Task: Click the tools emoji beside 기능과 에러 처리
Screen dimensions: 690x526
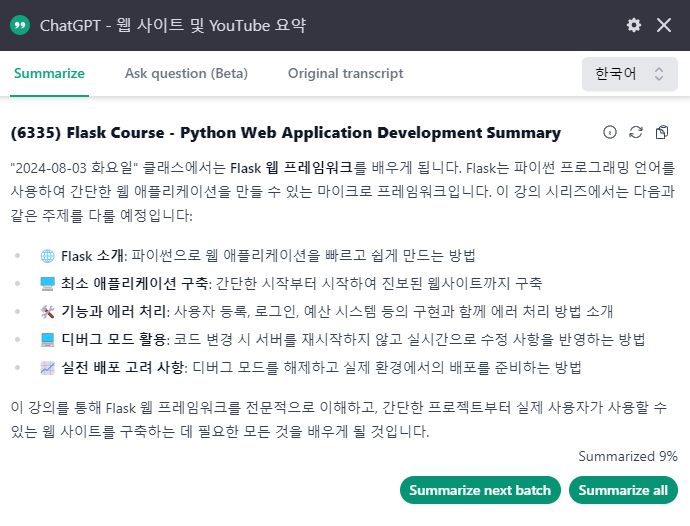Action: 47,312
